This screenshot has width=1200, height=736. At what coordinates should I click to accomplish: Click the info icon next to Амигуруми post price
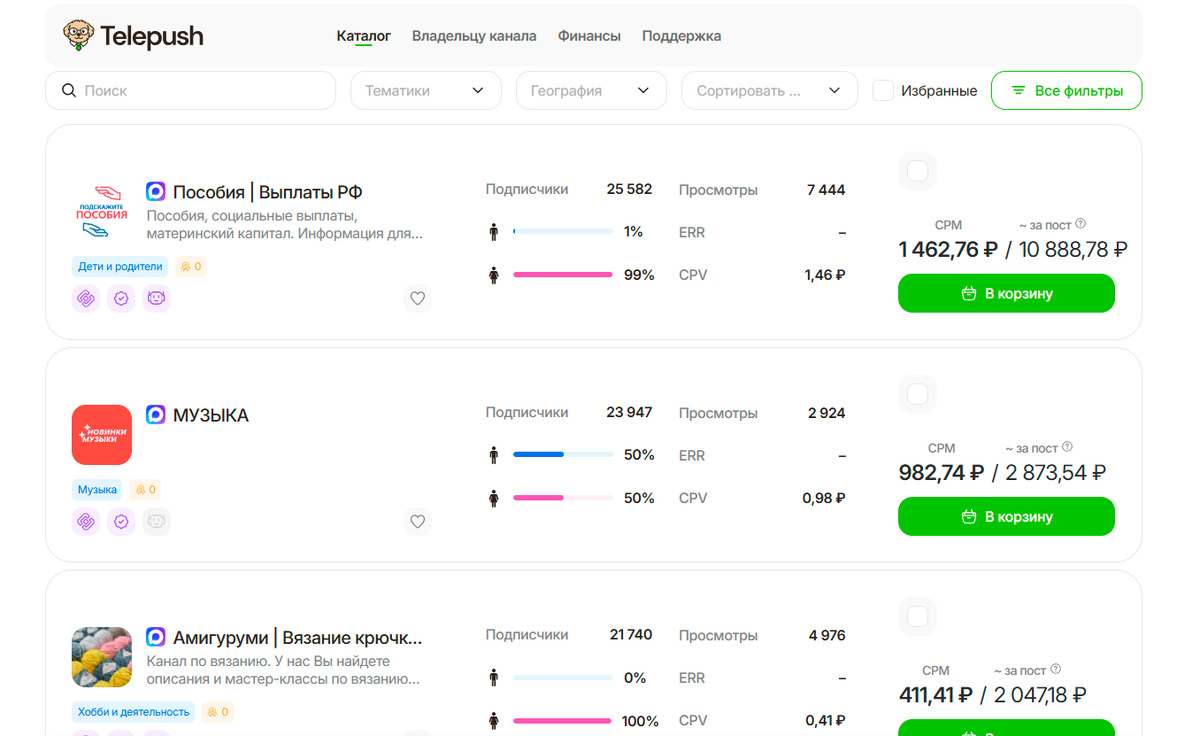(1055, 669)
